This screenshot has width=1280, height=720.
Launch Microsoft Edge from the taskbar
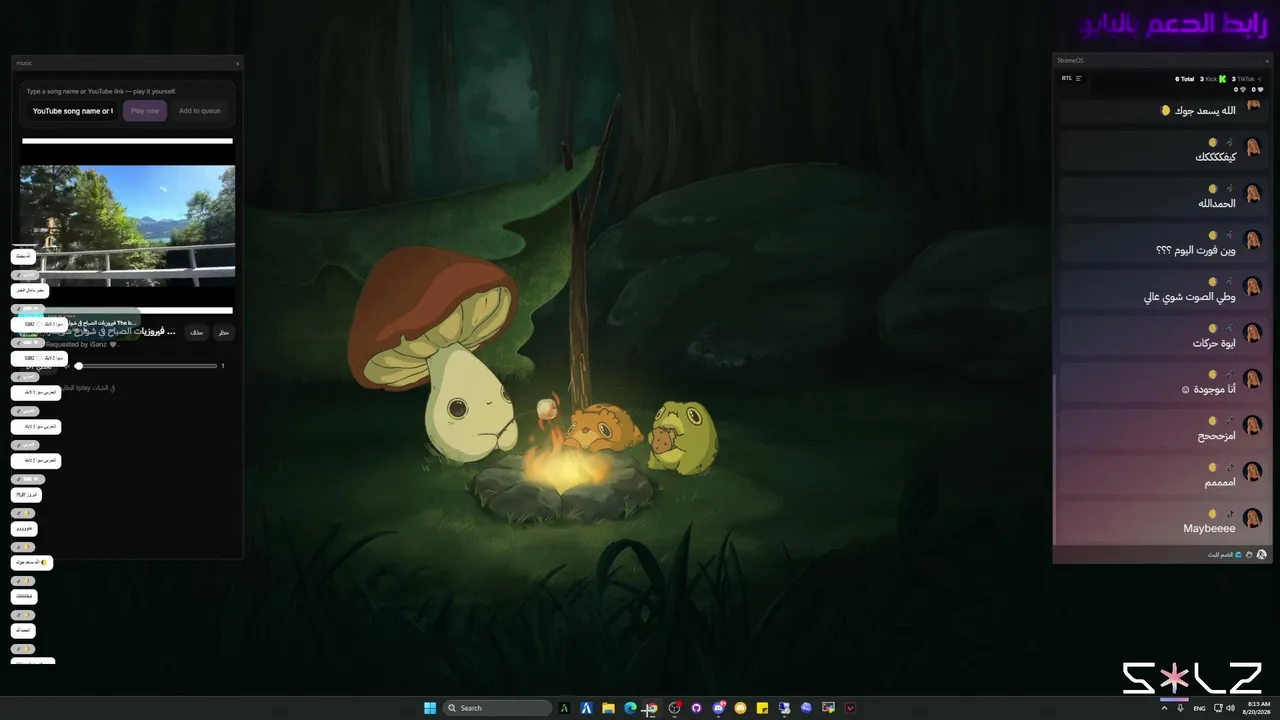[x=630, y=708]
